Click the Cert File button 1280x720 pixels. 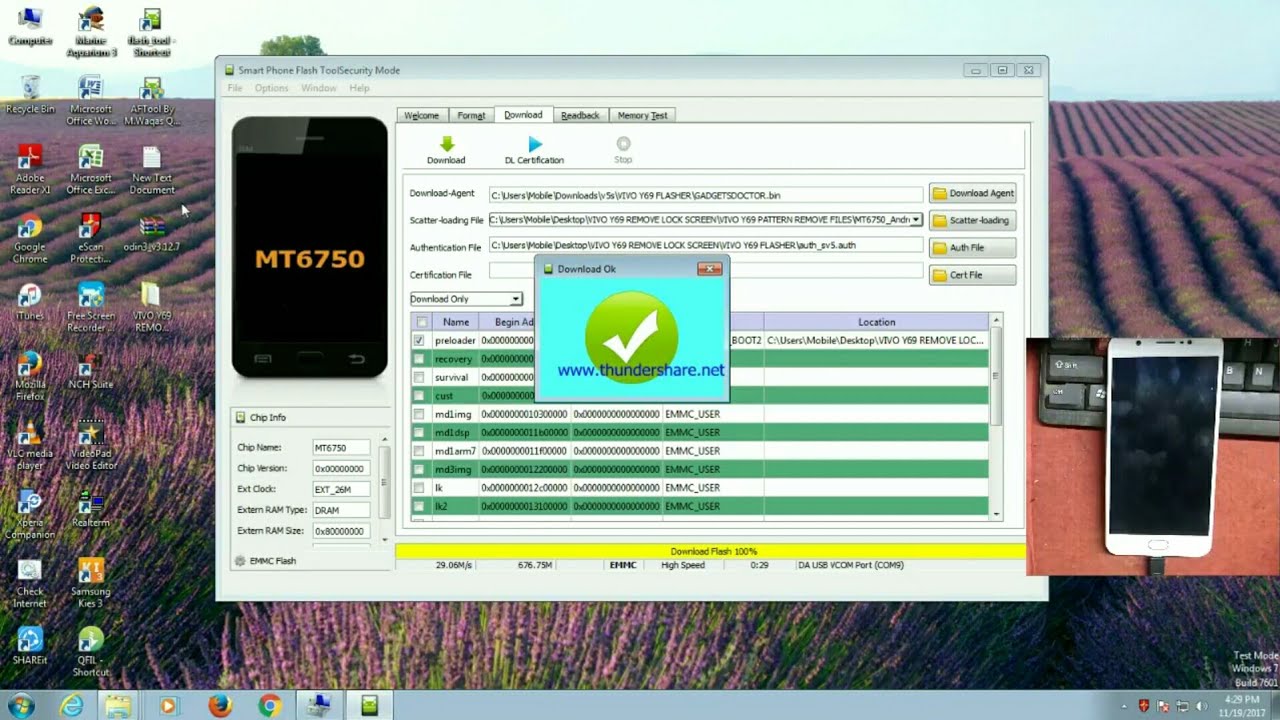(x=972, y=275)
